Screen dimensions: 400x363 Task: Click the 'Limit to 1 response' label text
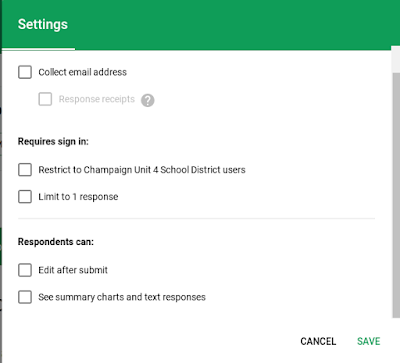pyautogui.click(x=78, y=197)
